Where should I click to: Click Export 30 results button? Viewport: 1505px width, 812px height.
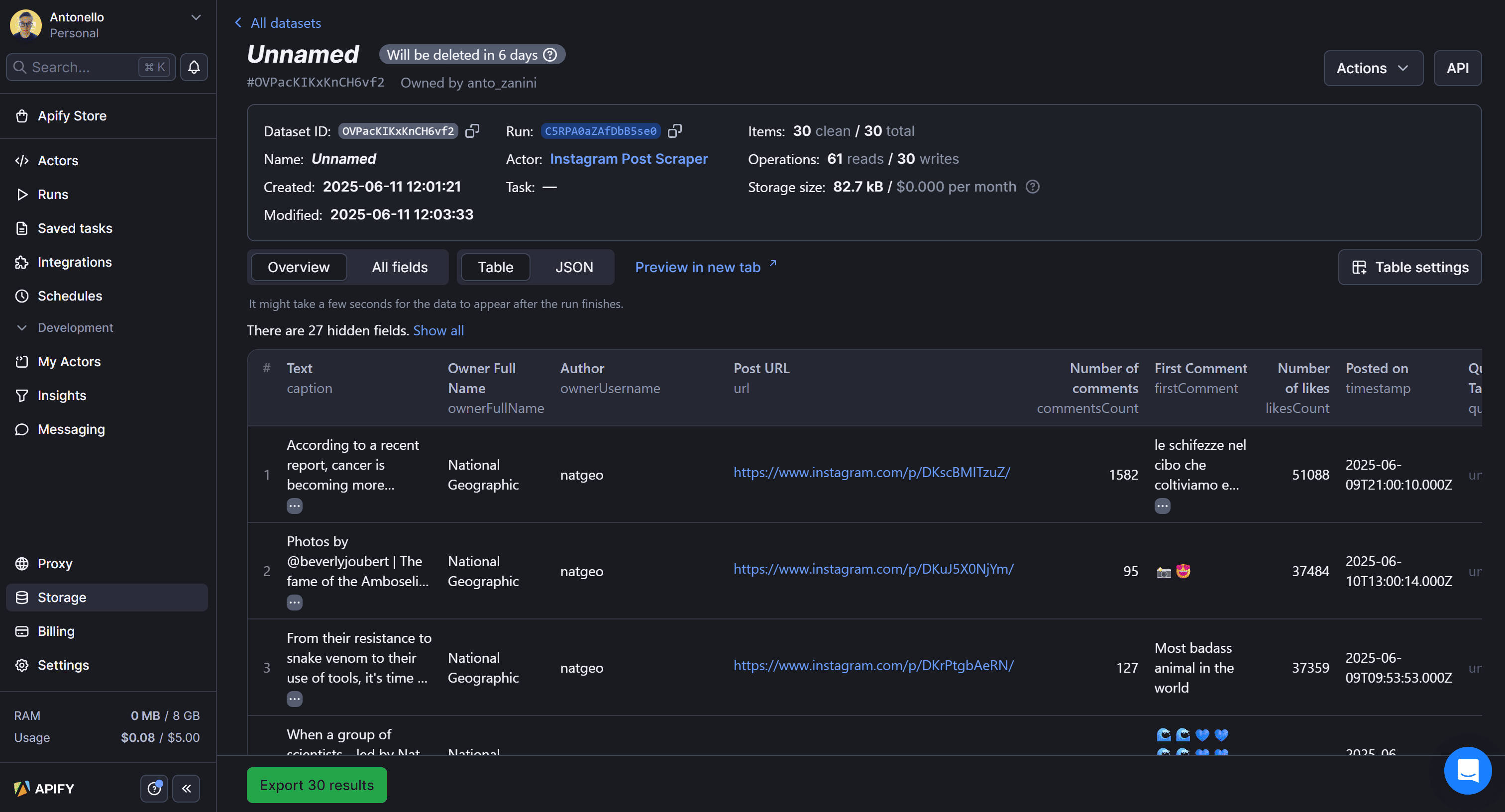coord(316,785)
